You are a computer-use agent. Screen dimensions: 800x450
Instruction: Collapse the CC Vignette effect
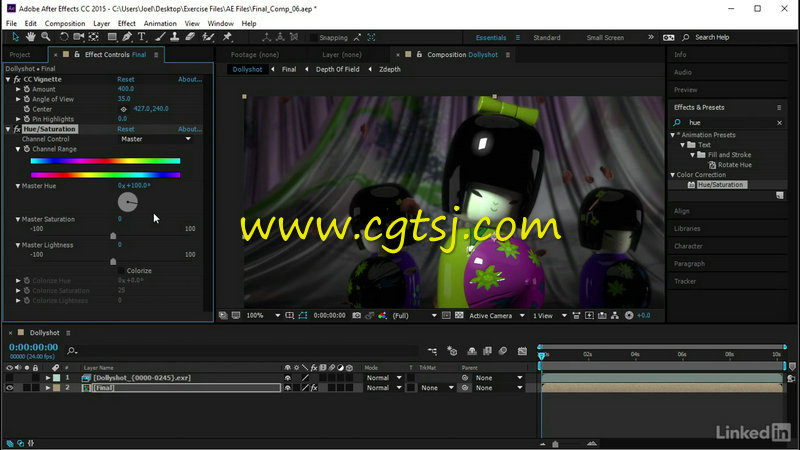pyautogui.click(x=8, y=80)
